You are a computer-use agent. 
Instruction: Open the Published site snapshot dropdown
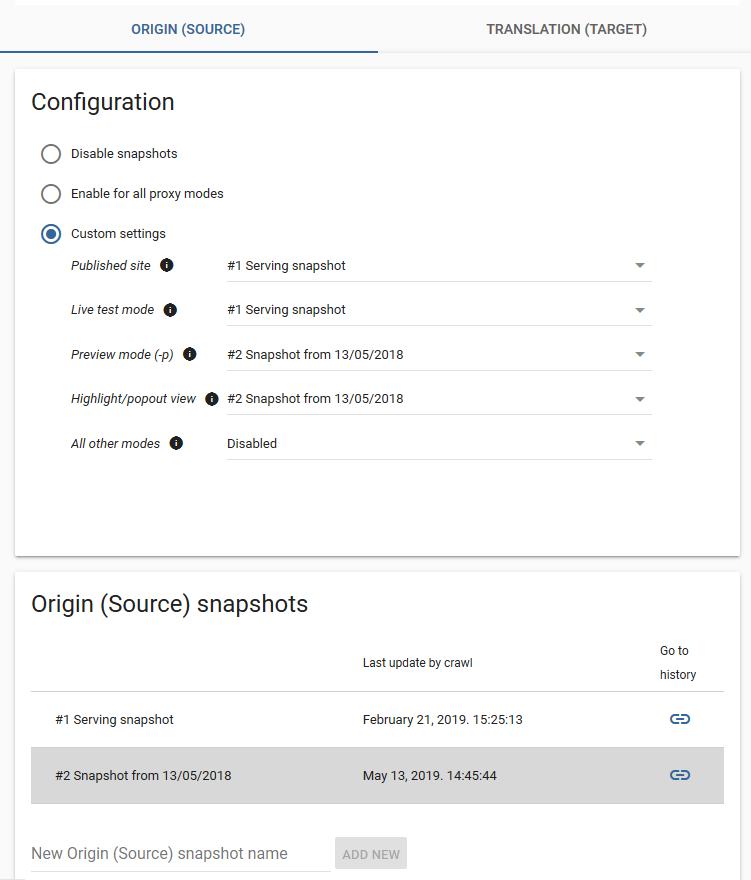(x=439, y=266)
